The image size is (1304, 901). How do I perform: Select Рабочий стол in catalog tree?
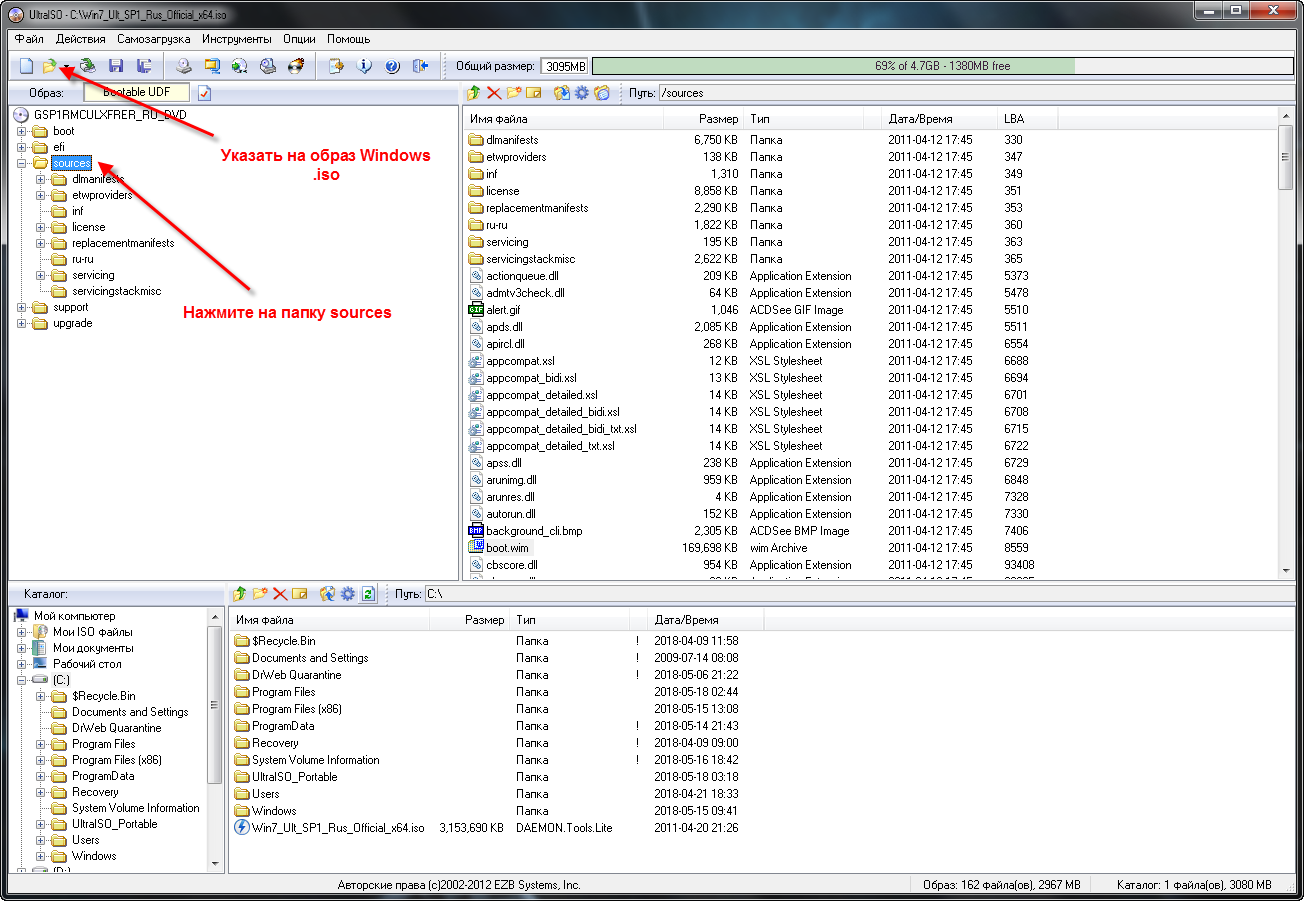pos(87,664)
